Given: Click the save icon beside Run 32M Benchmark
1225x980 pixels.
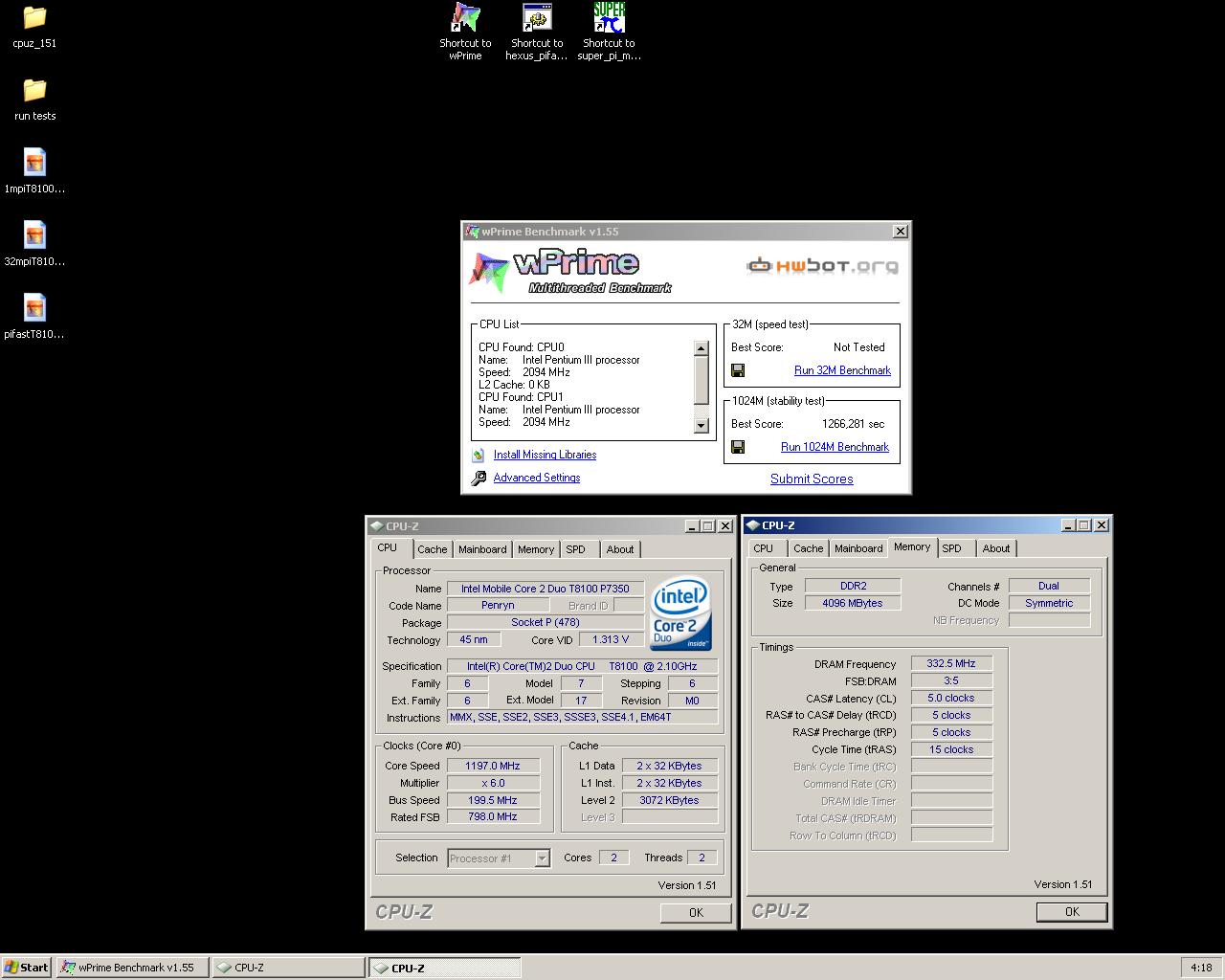Looking at the screenshot, I should click(x=738, y=370).
